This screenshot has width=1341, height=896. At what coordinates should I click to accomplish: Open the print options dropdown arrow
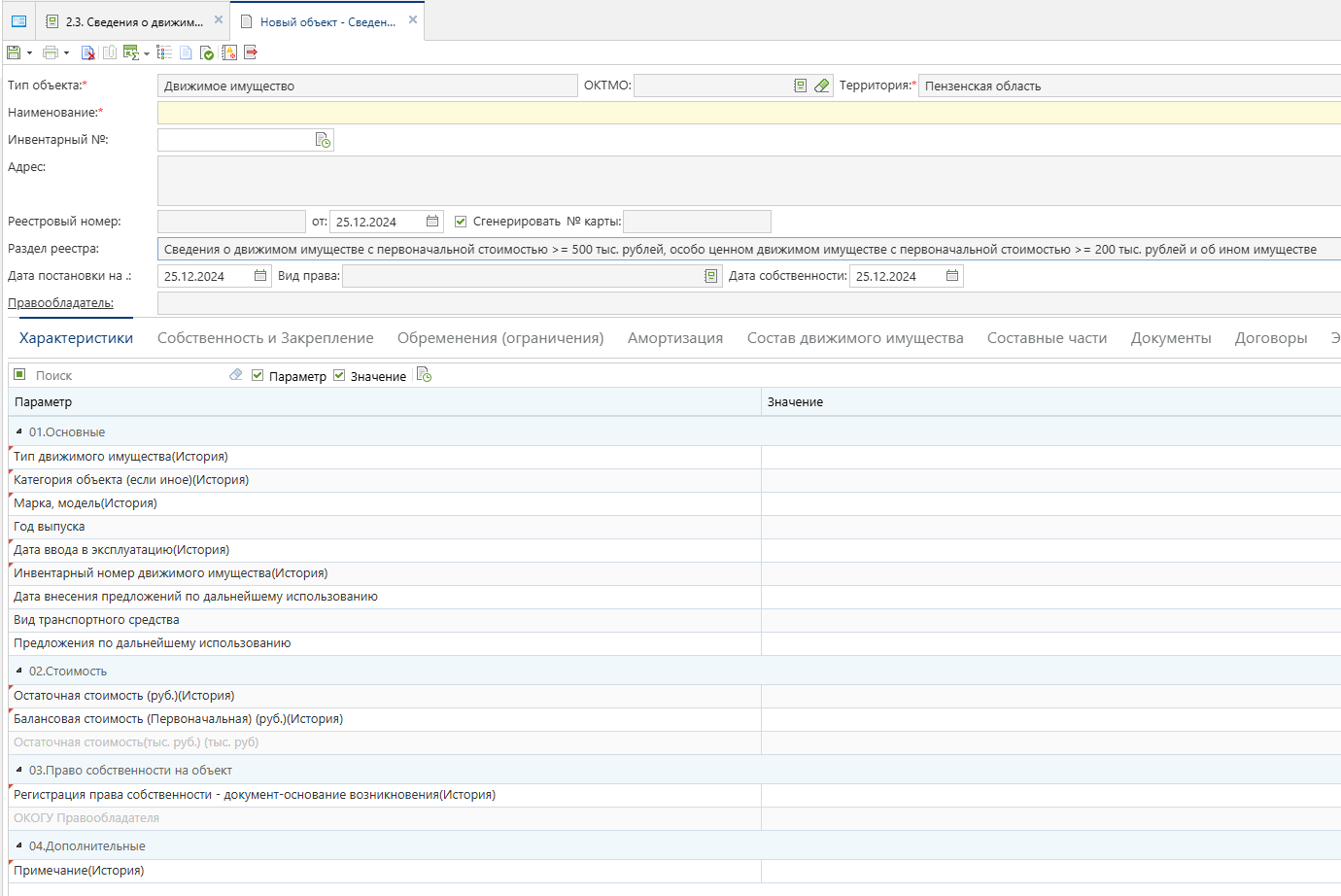click(x=66, y=53)
